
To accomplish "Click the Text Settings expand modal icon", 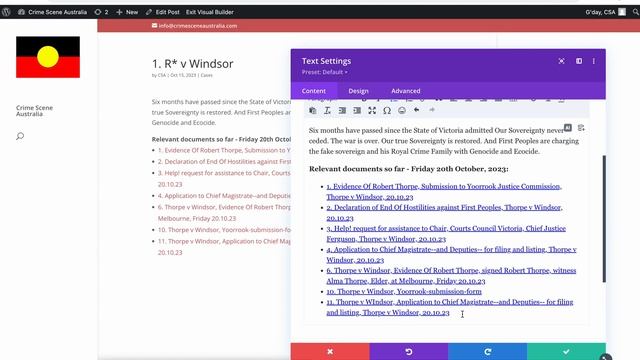I will tap(562, 61).
